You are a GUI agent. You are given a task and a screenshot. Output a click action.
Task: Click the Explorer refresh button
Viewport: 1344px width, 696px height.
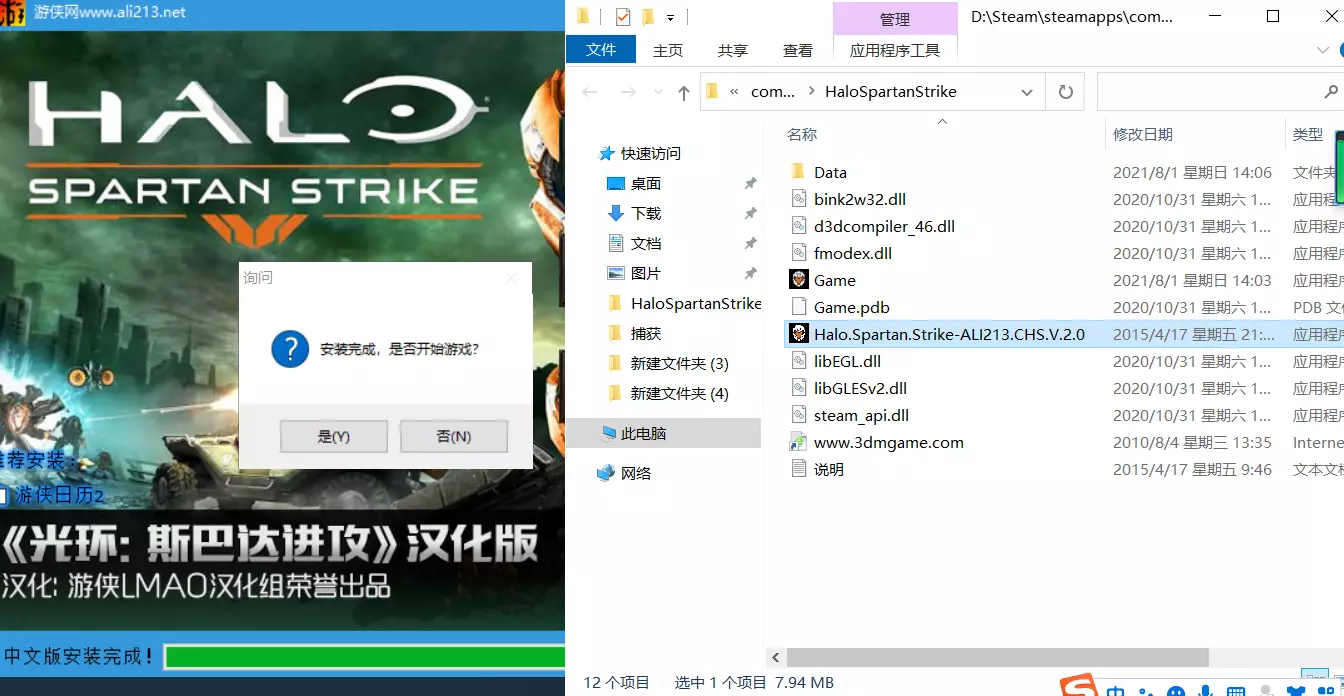coord(1066,92)
